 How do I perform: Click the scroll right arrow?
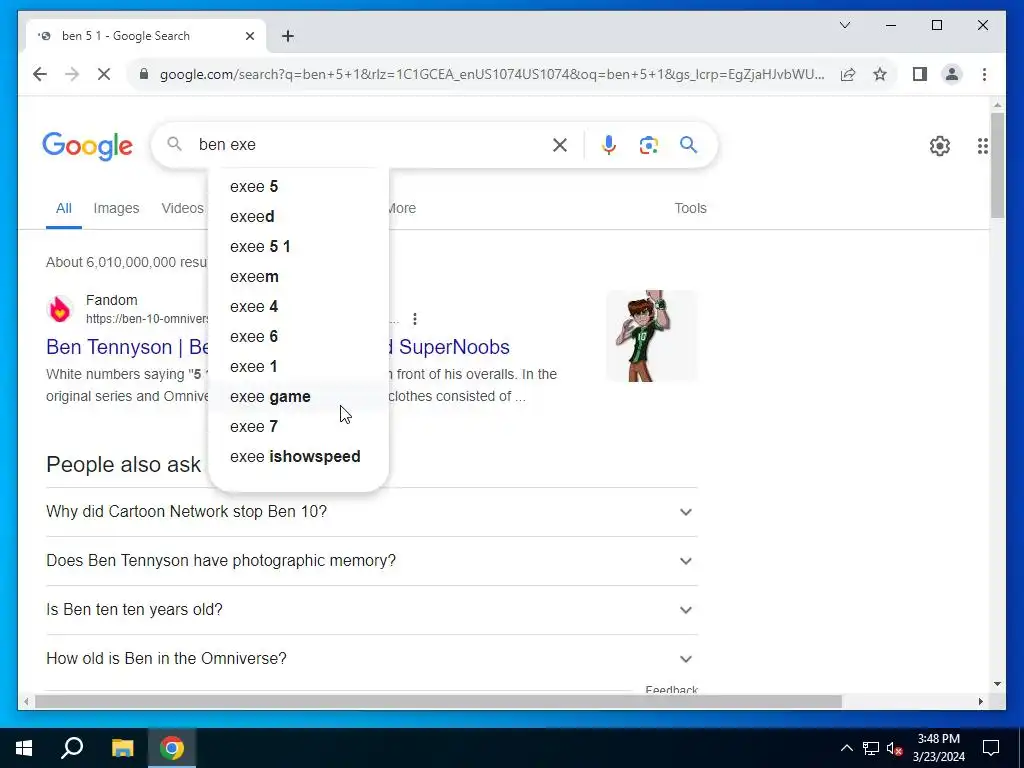coord(981,701)
